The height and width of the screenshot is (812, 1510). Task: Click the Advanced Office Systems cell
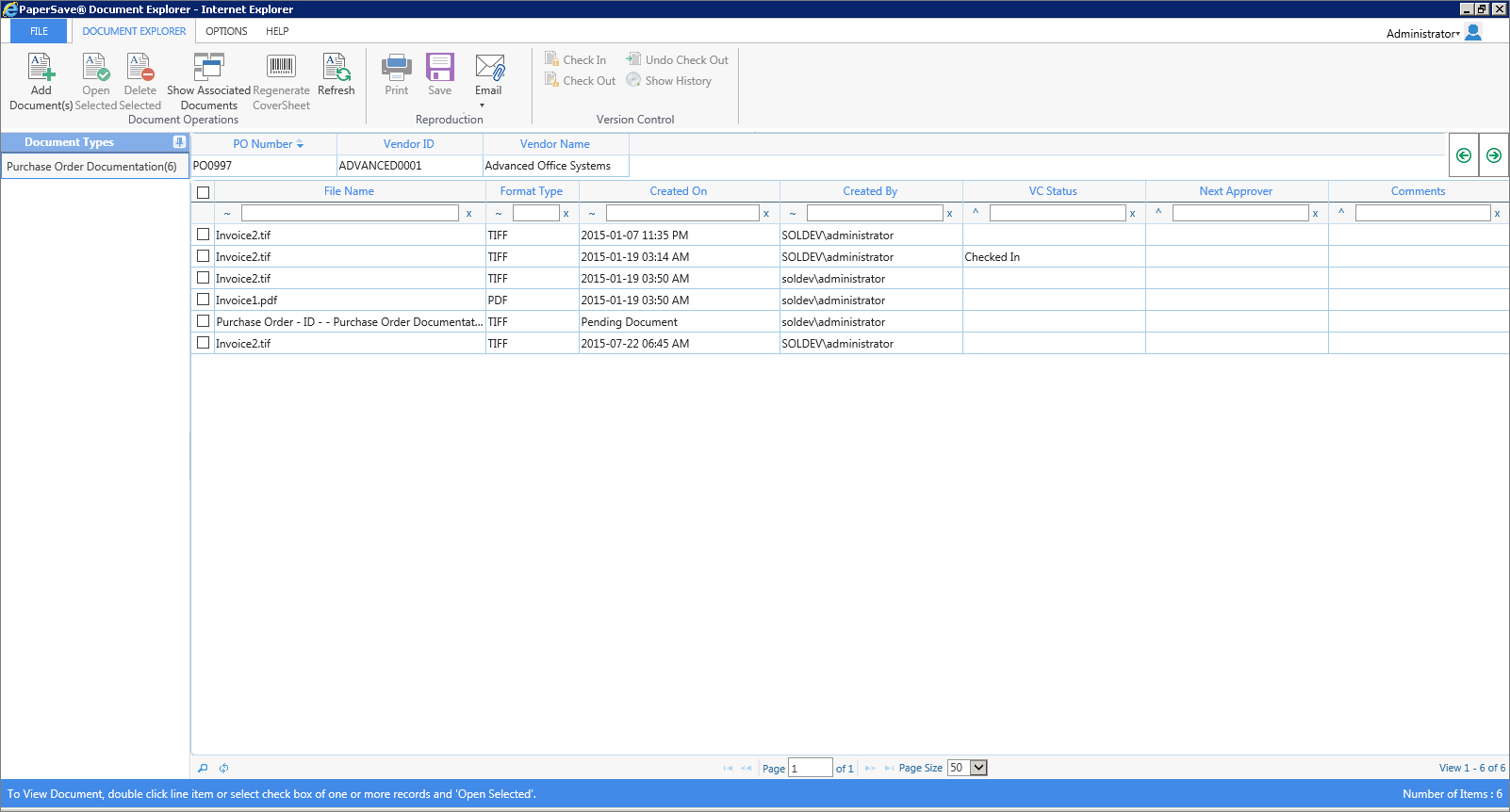point(555,166)
